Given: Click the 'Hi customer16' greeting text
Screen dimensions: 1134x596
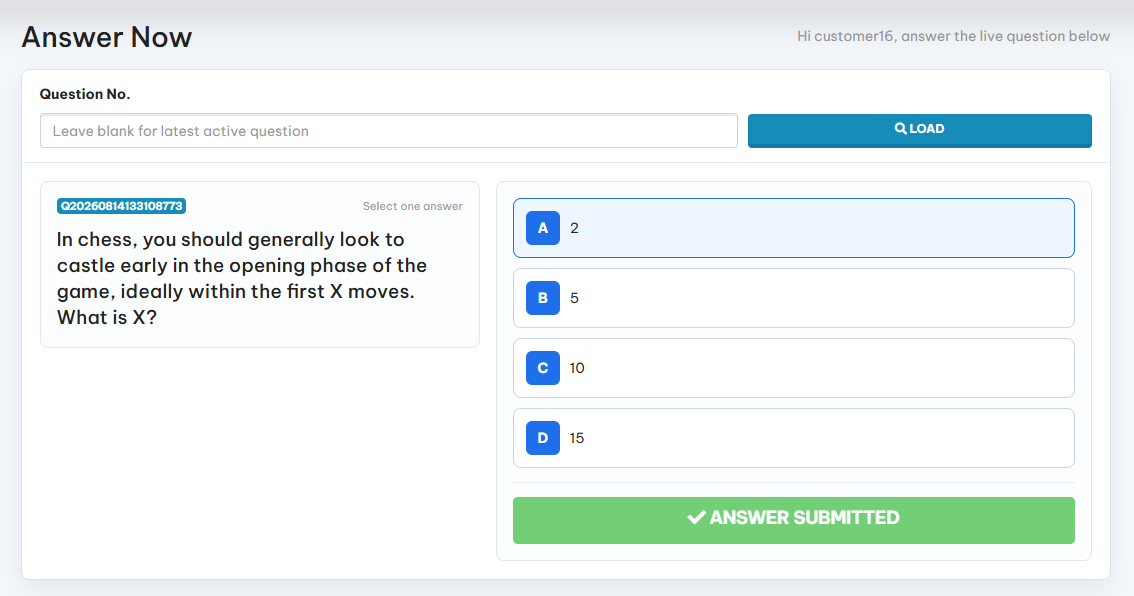Looking at the screenshot, I should point(953,36).
